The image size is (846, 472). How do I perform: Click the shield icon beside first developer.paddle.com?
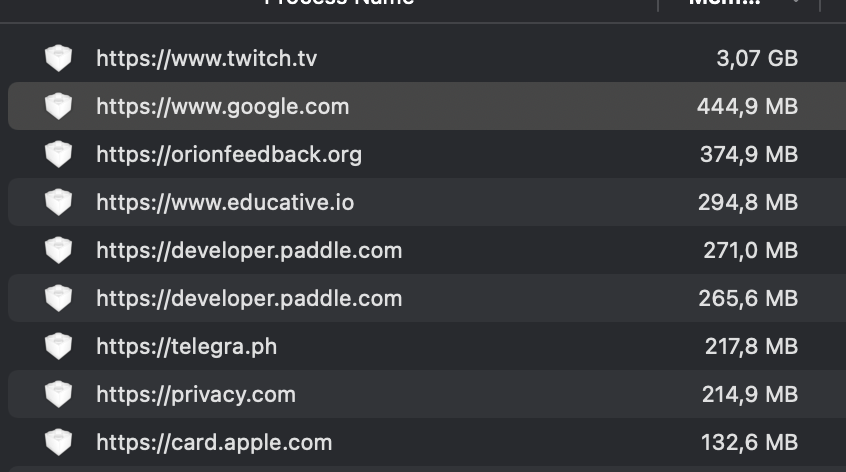click(x=59, y=250)
